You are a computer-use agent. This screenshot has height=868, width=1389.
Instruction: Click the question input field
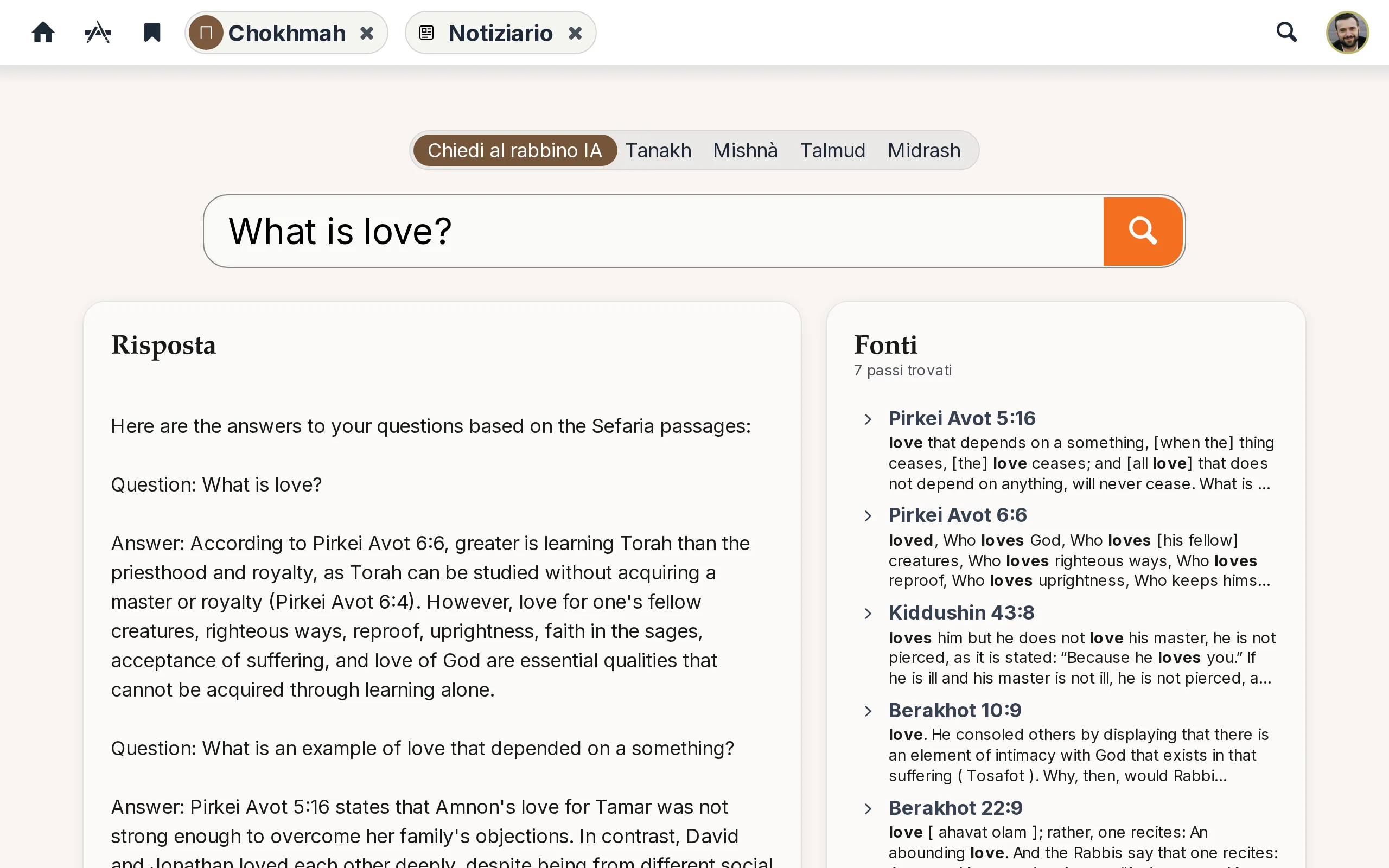point(653,231)
